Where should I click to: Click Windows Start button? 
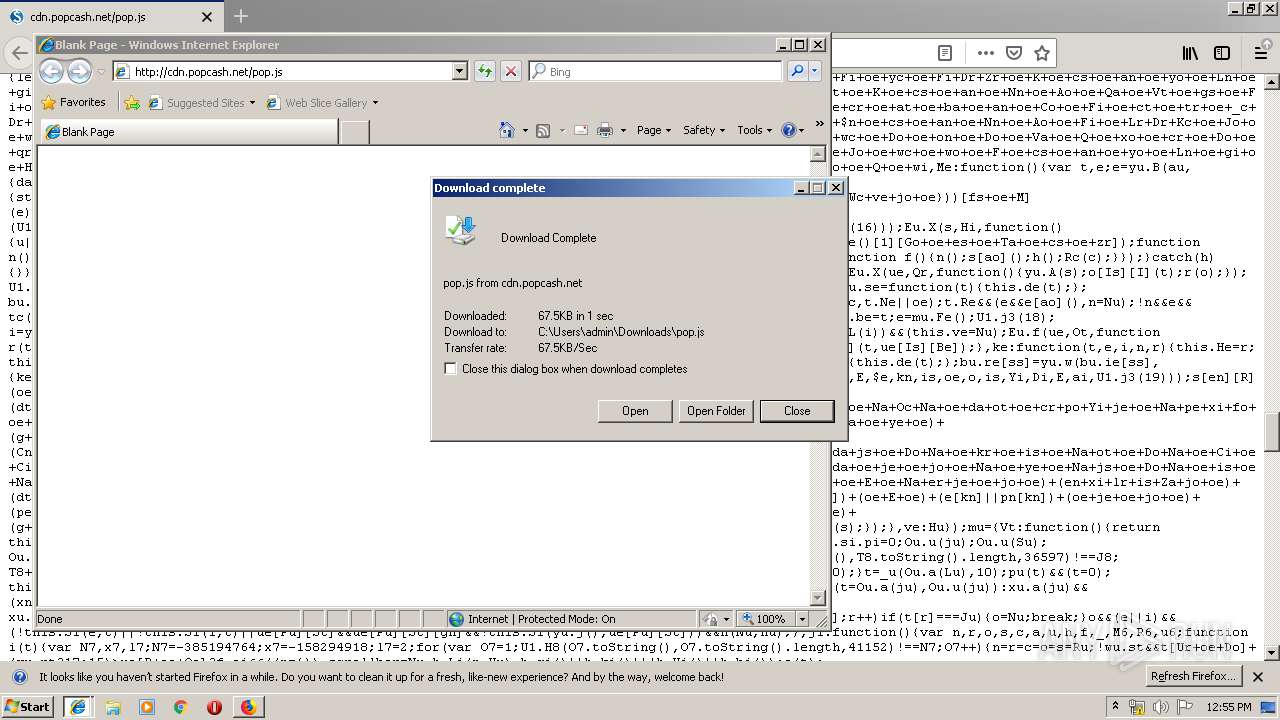click(28, 707)
